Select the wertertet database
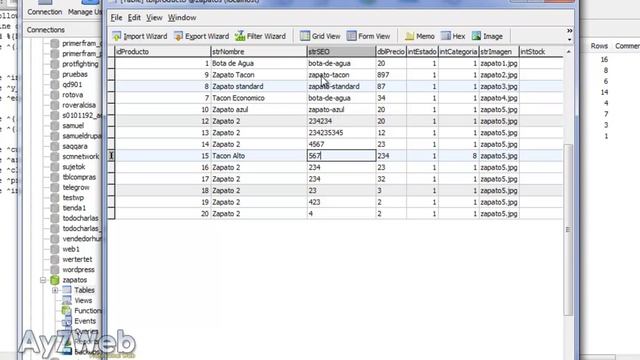The image size is (640, 360). tap(77, 260)
